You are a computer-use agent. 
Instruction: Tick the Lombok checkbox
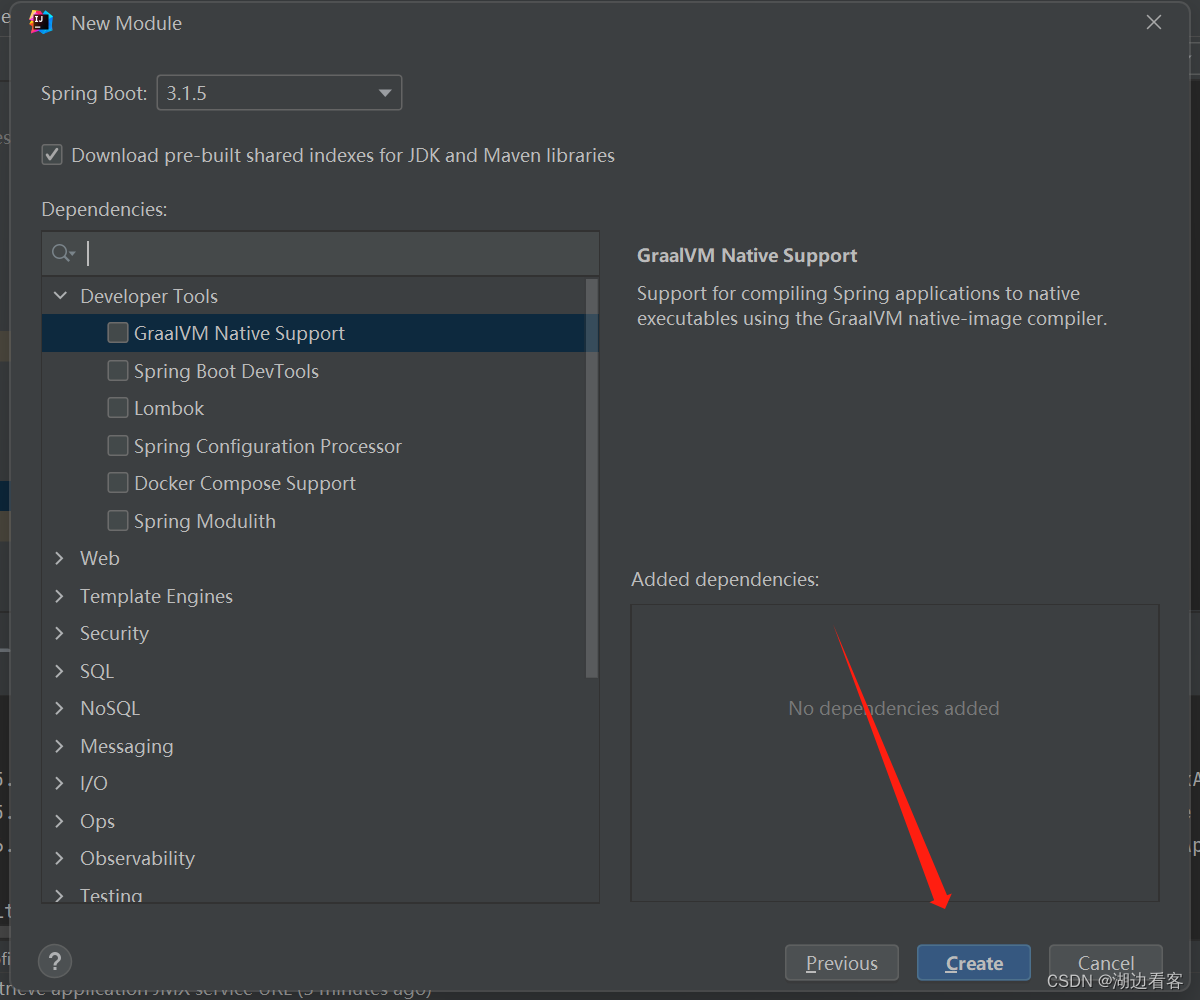click(x=118, y=408)
